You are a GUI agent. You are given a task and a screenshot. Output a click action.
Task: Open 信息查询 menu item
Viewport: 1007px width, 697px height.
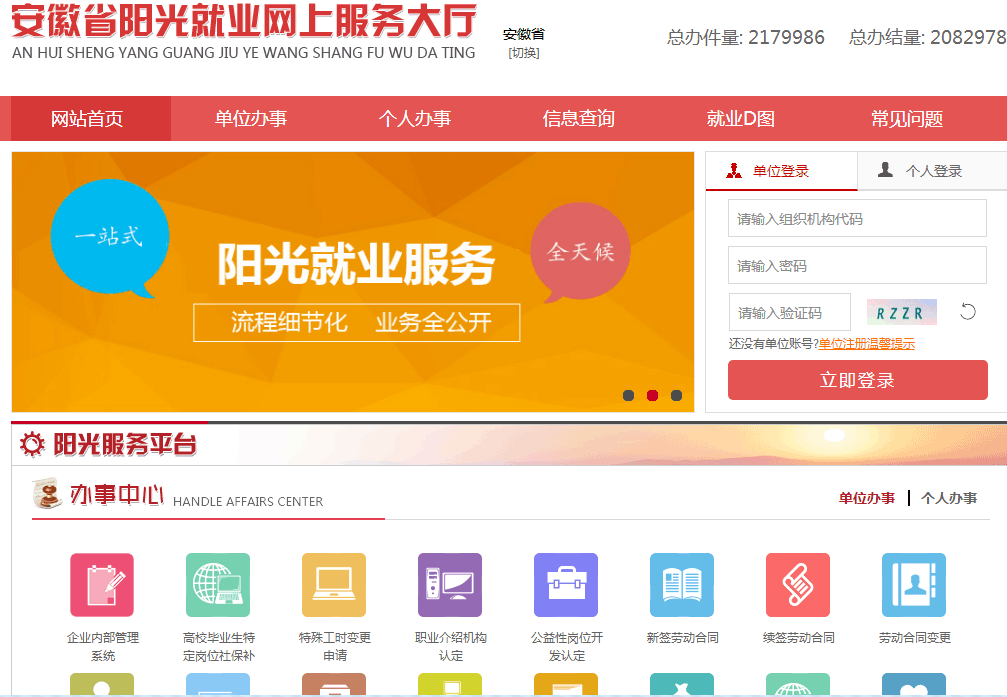tap(578, 119)
